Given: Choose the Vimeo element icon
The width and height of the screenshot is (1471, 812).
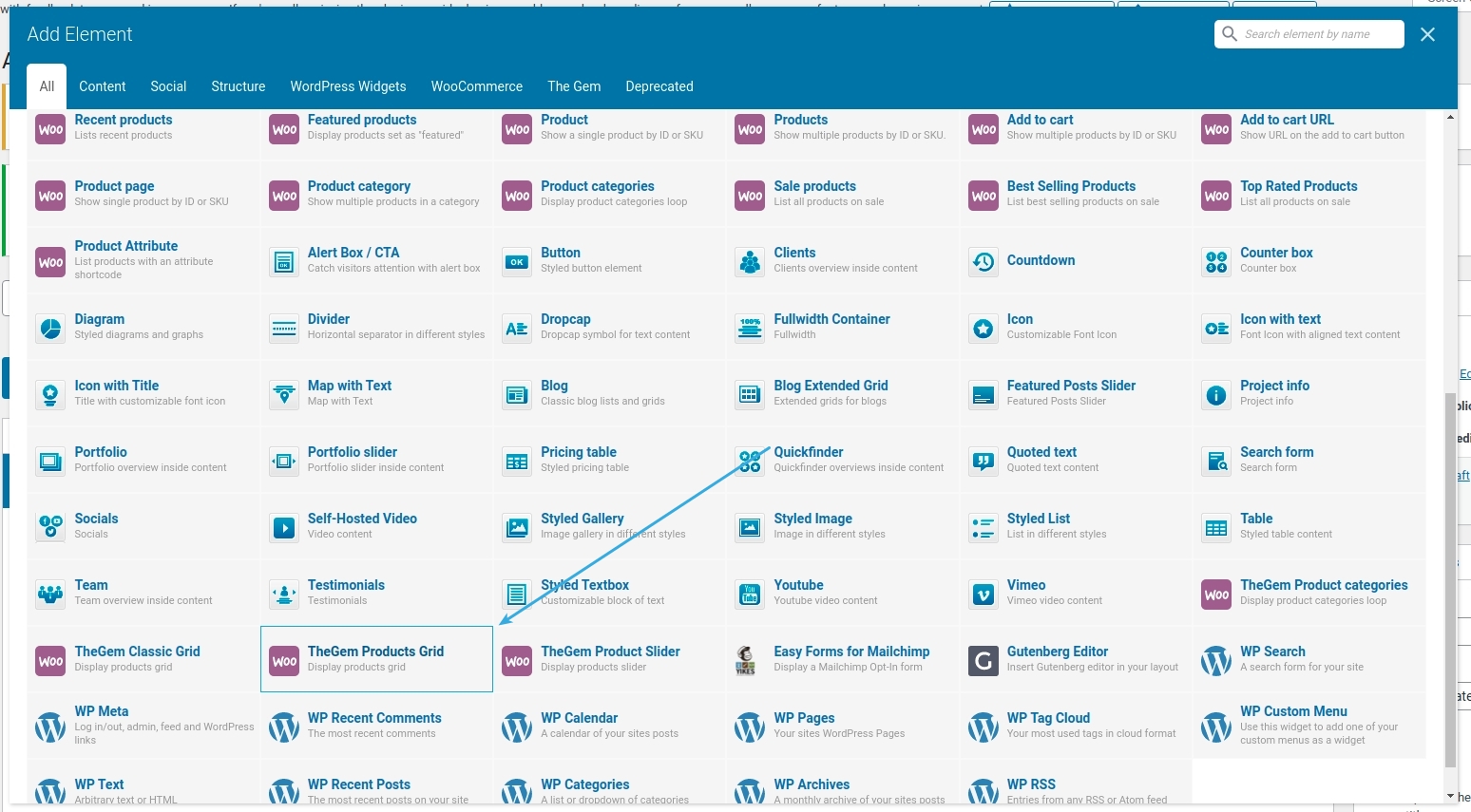Looking at the screenshot, I should tap(983, 595).
